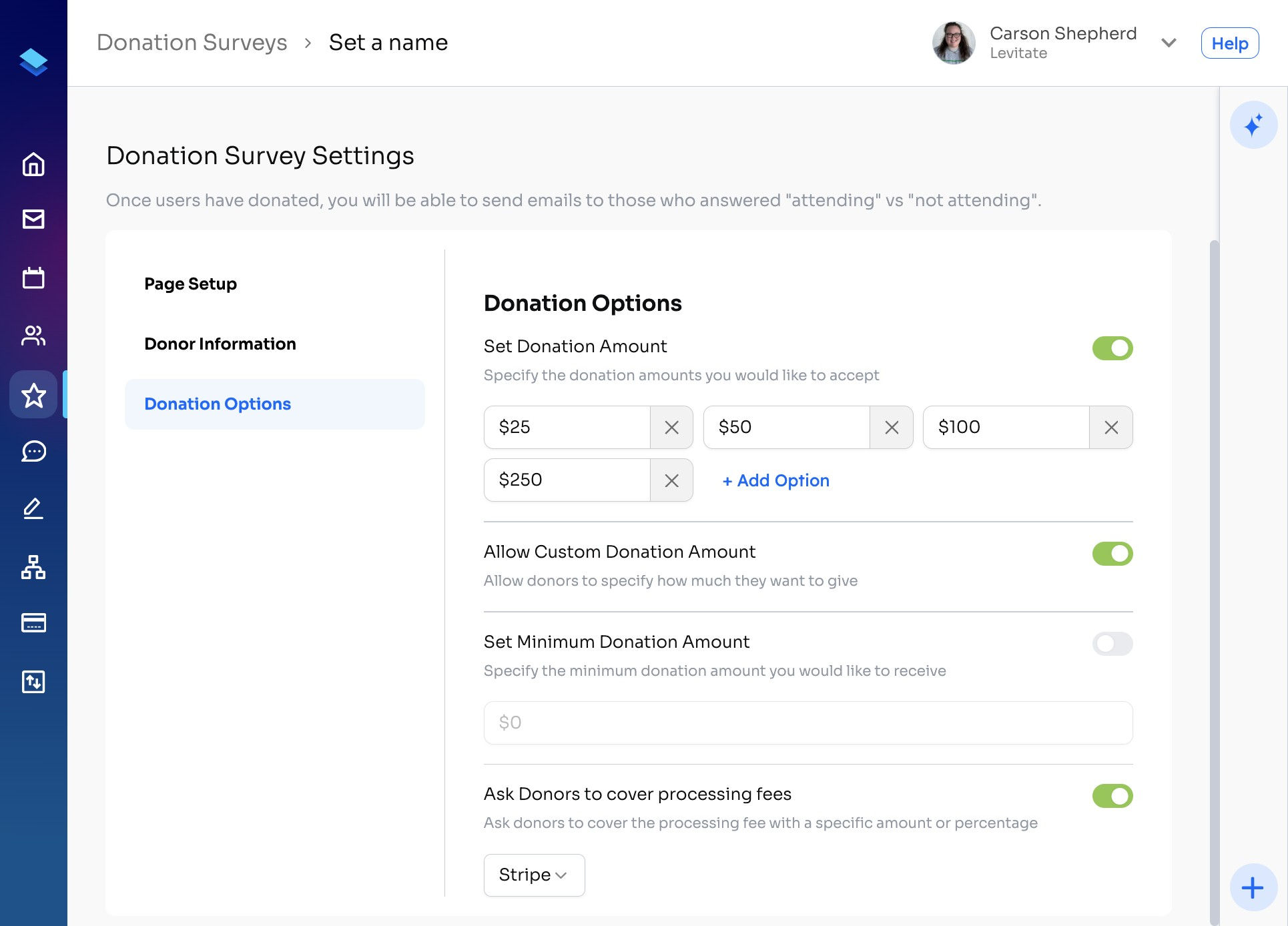Screen dimensions: 1288x926
Task: Click the Help button
Action: click(x=1229, y=43)
